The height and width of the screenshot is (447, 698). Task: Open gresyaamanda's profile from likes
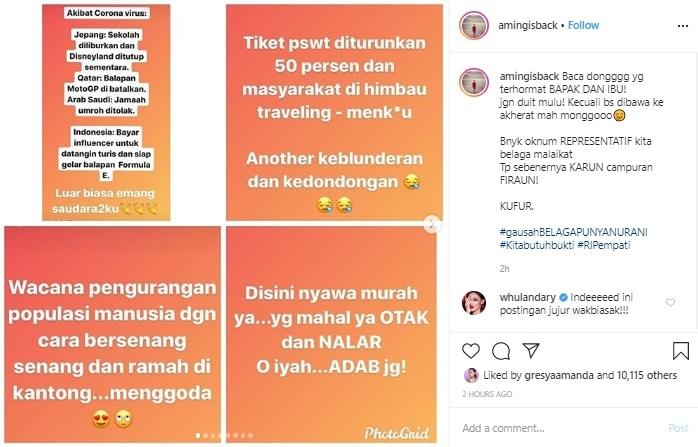[559, 375]
